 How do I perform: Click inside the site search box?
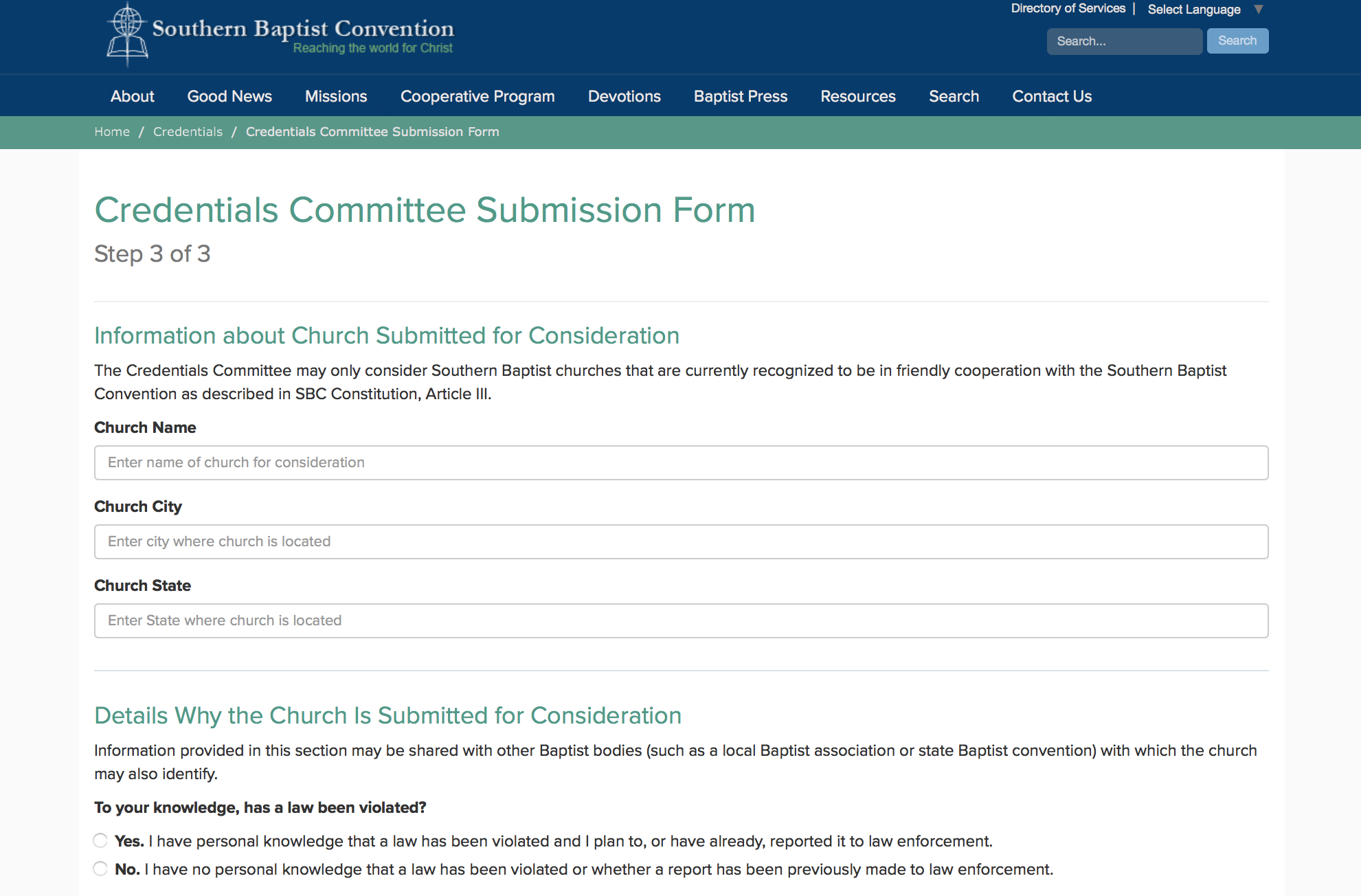tap(1124, 41)
